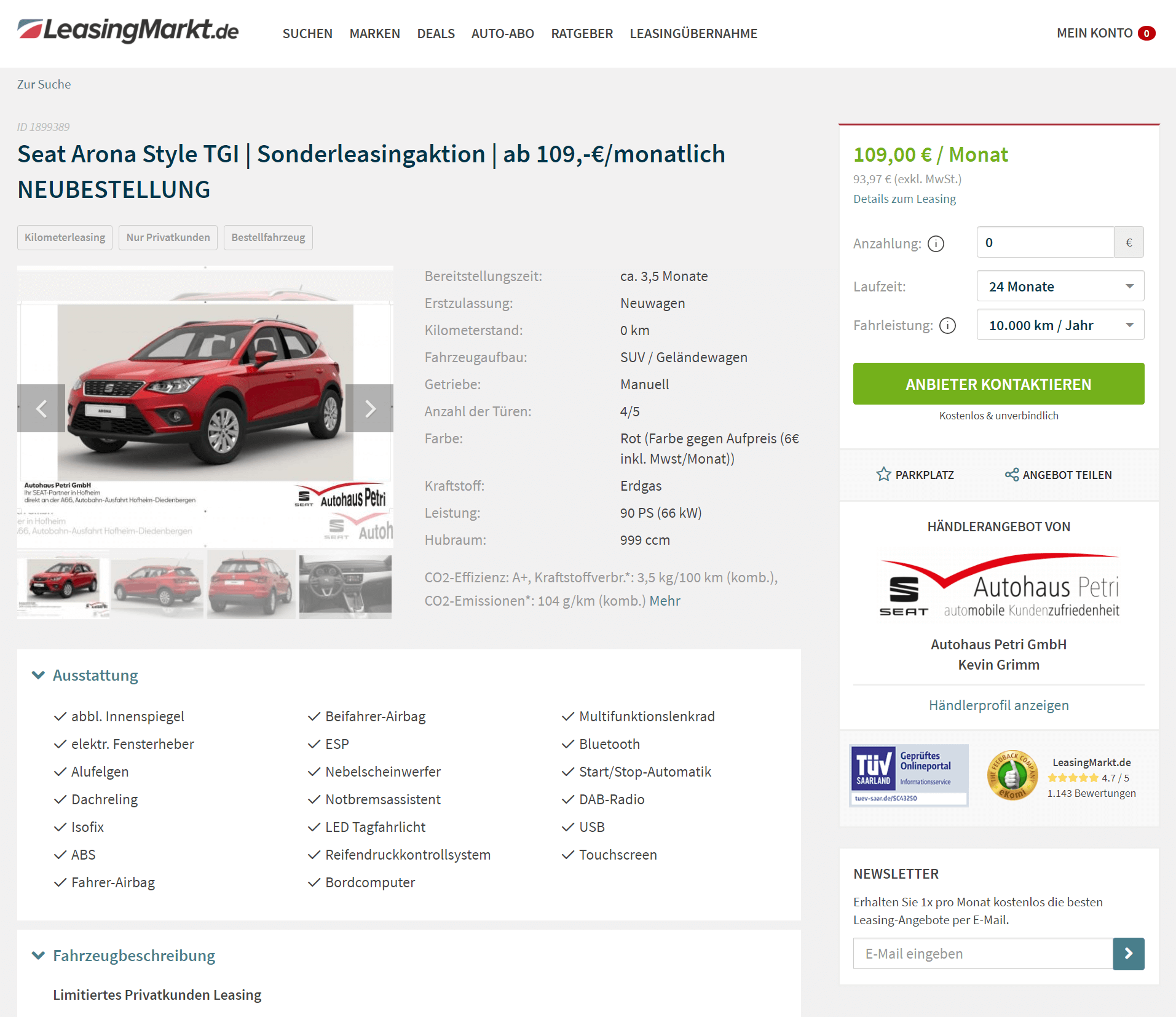Click the Anzahlung amount input field

[1046, 242]
